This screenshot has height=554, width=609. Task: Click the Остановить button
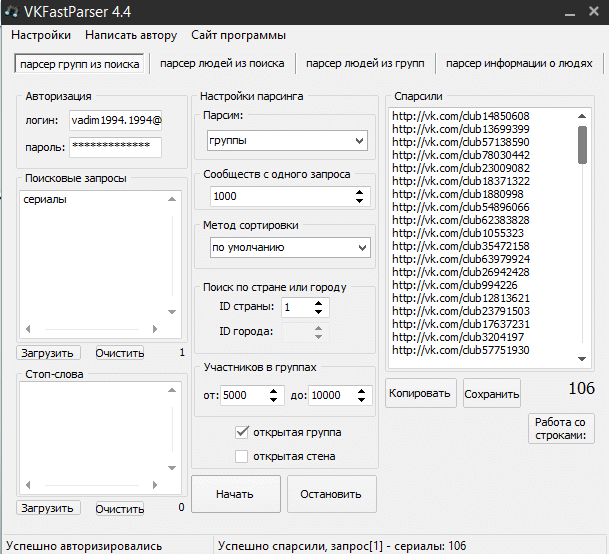(332, 494)
